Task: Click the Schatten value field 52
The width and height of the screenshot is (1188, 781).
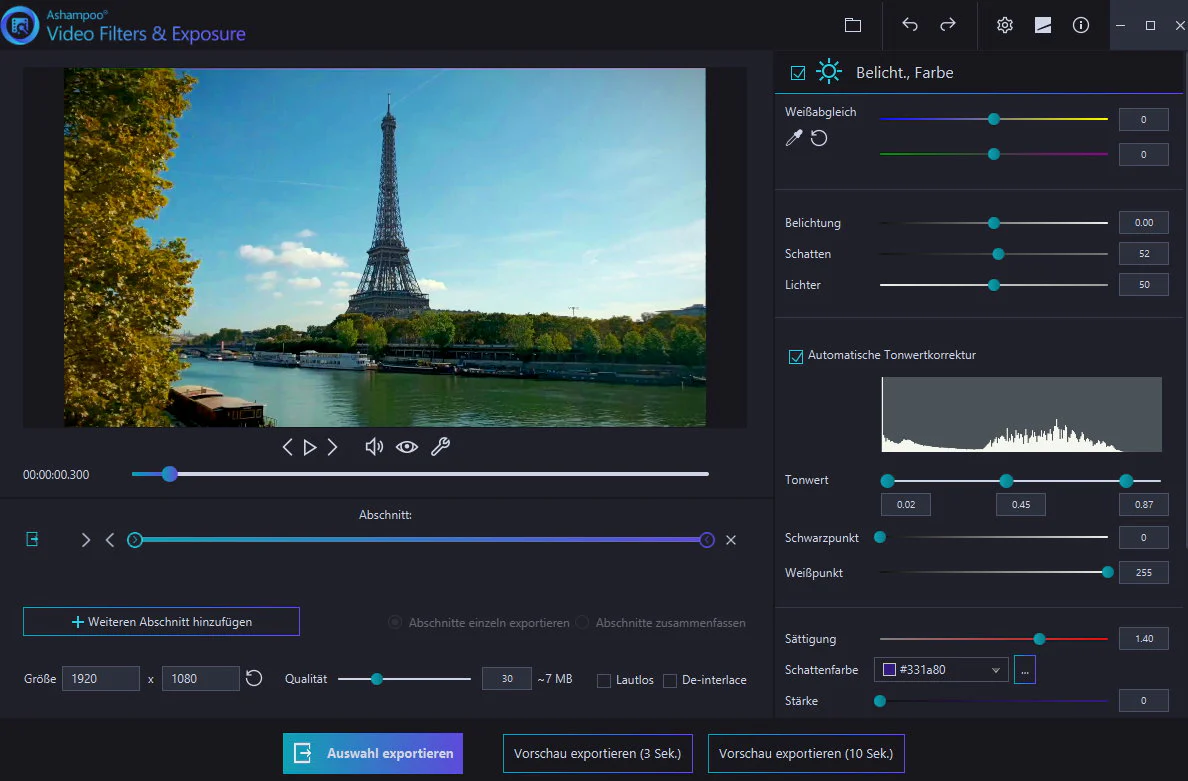Action: (1143, 254)
